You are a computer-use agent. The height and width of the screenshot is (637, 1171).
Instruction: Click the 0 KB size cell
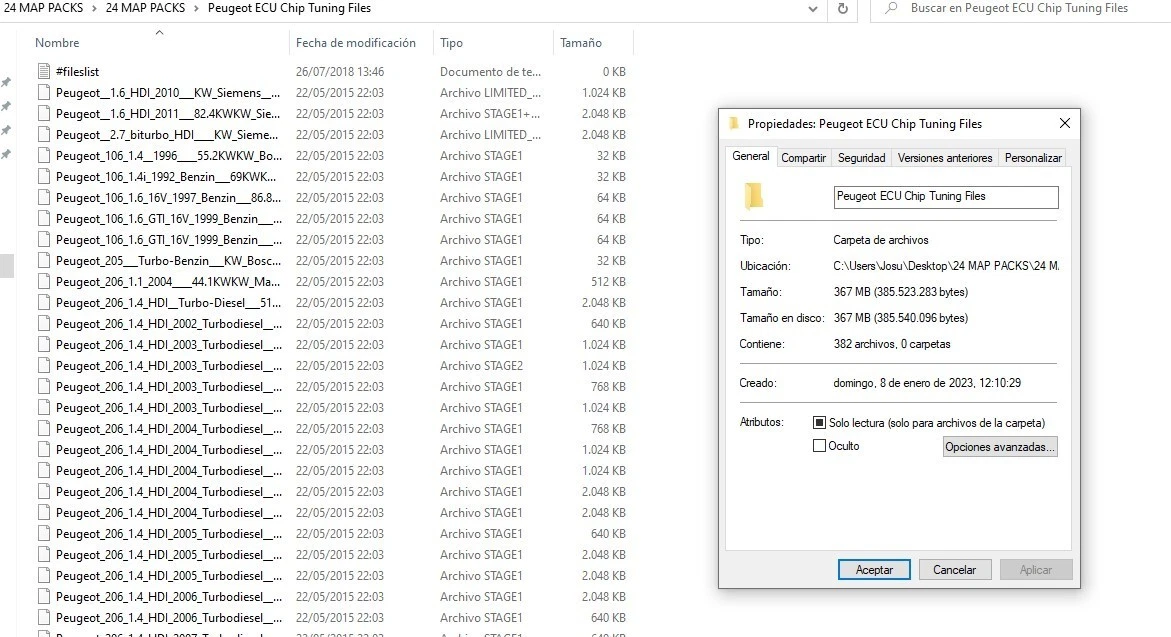click(x=614, y=72)
